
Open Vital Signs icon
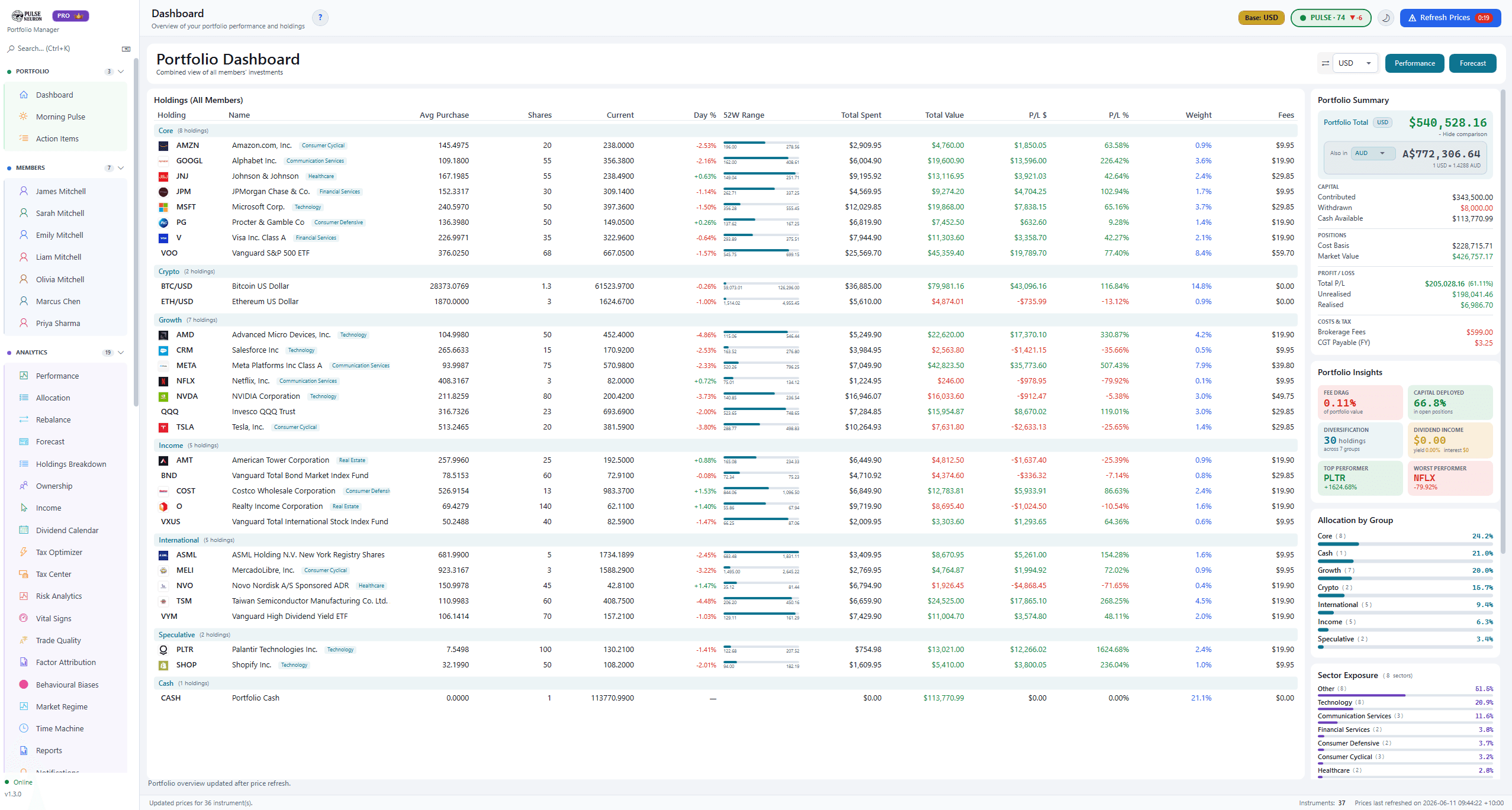click(x=24, y=618)
